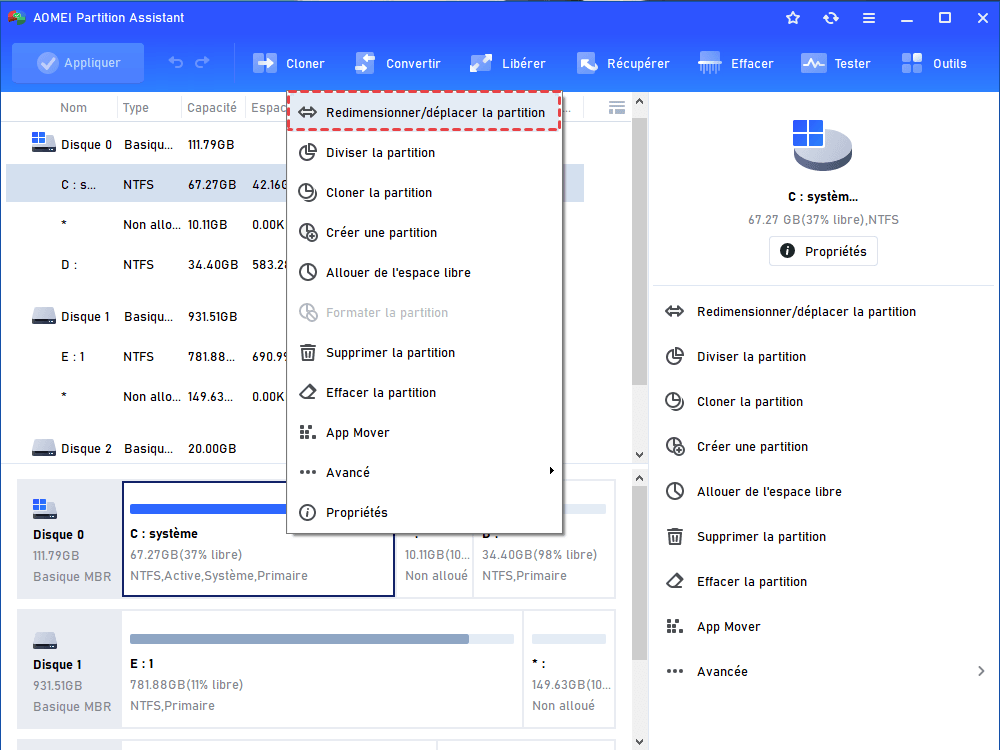Image resolution: width=1000 pixels, height=750 pixels.
Task: Click the undo arrow icon
Action: point(175,62)
